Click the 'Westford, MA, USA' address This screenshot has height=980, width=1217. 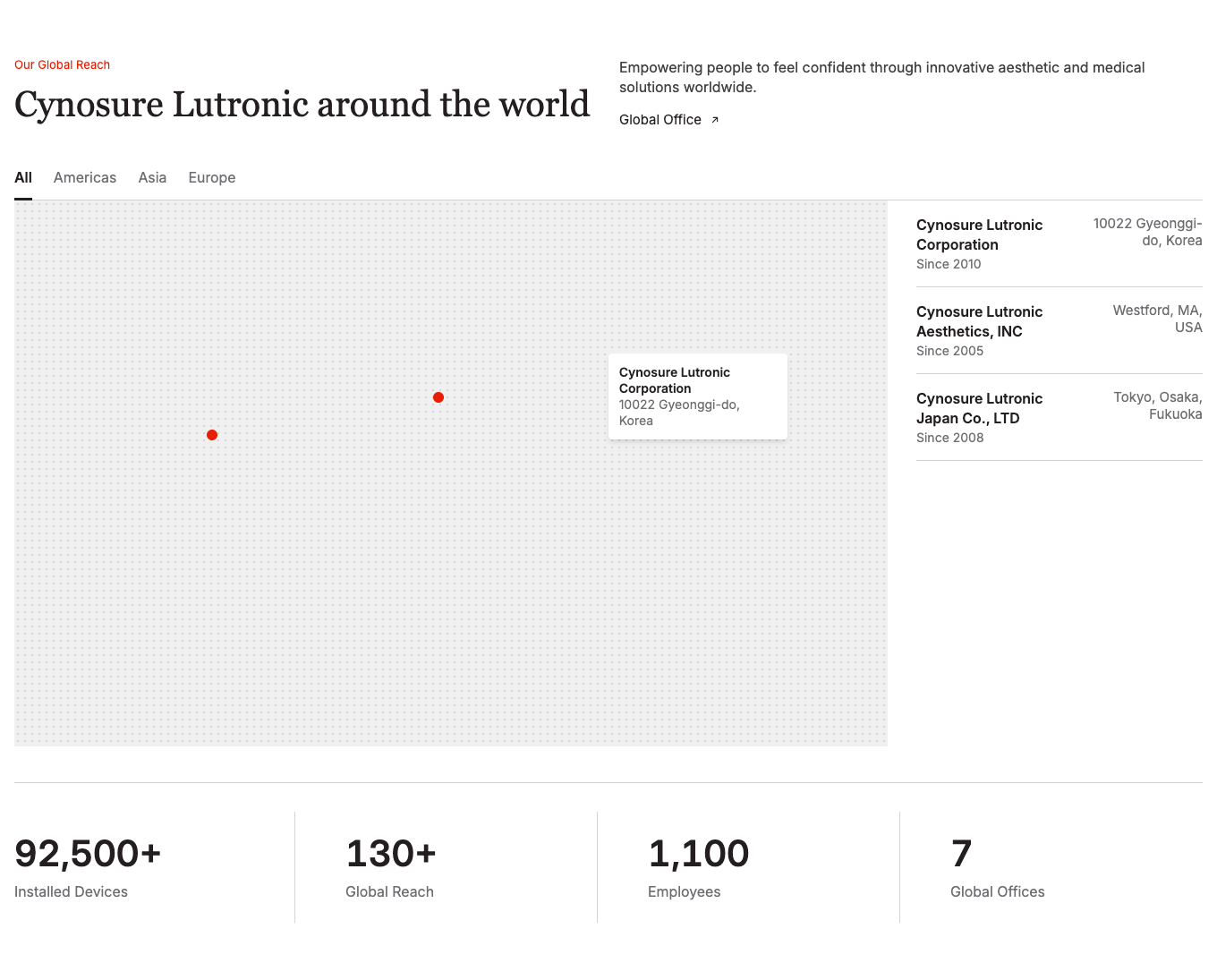[x=1157, y=319]
